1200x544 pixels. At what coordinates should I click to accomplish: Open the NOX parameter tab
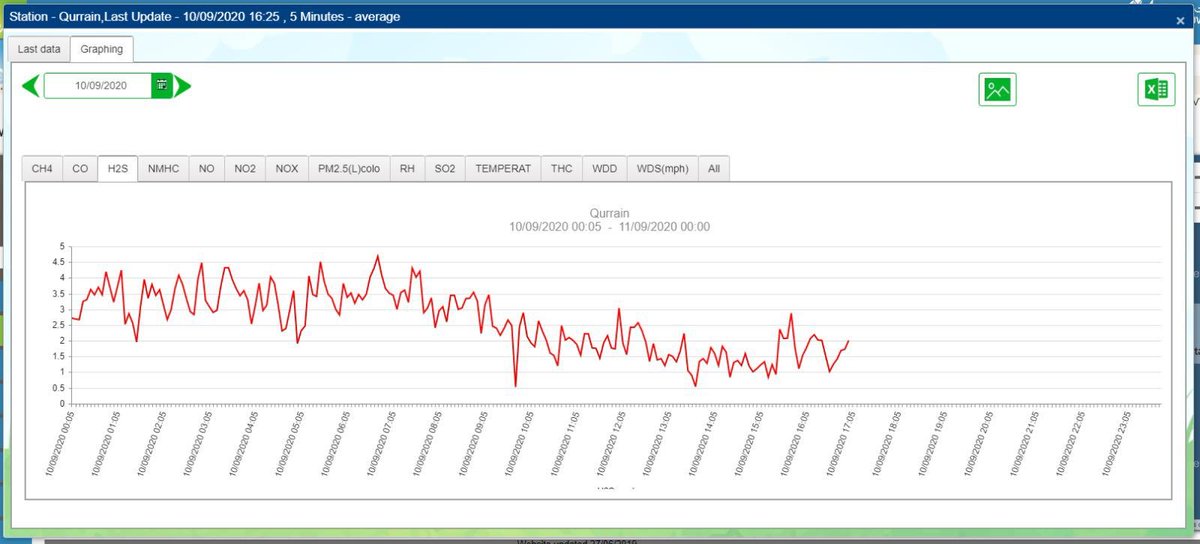point(287,169)
